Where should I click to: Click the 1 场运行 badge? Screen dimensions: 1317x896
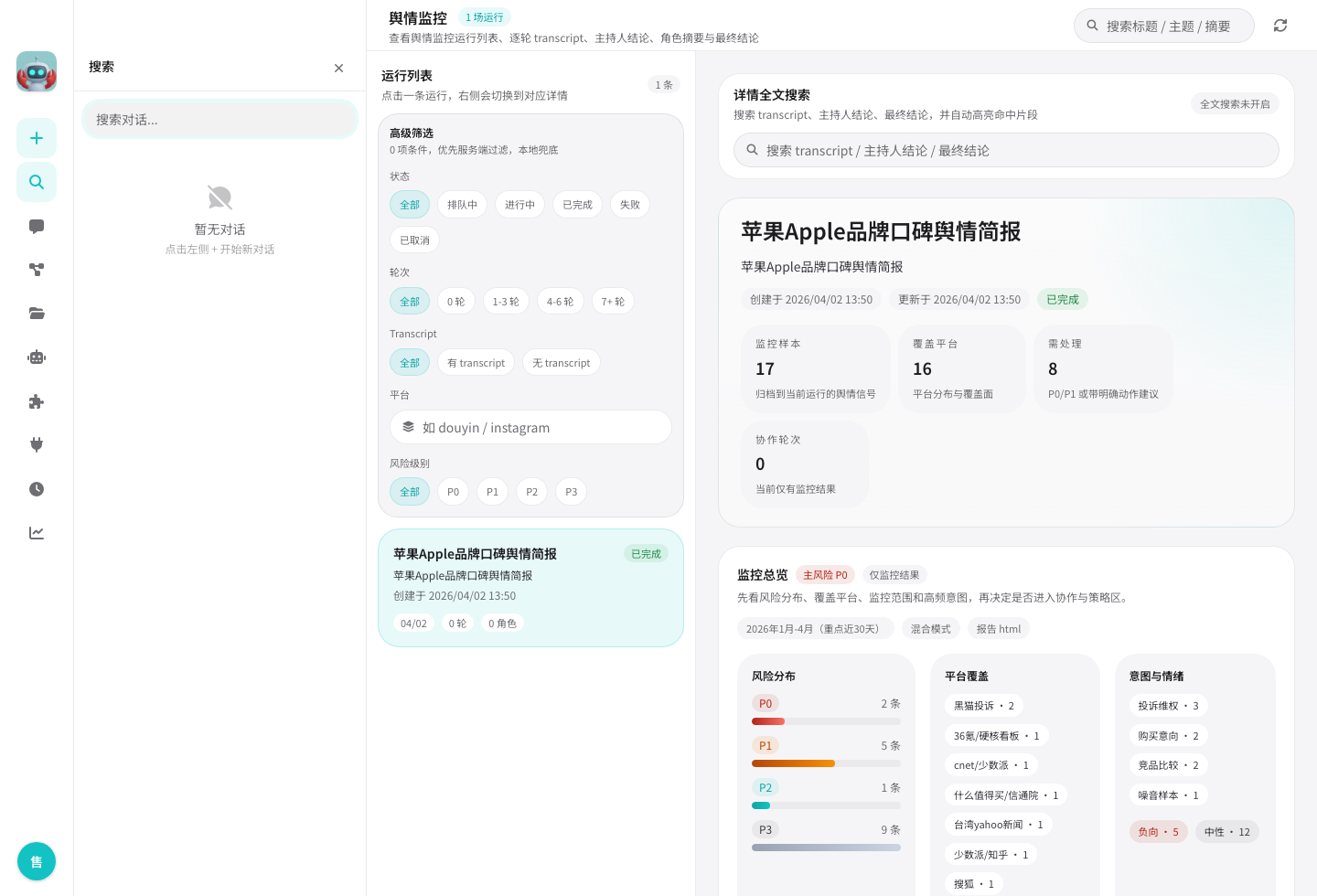[x=484, y=17]
